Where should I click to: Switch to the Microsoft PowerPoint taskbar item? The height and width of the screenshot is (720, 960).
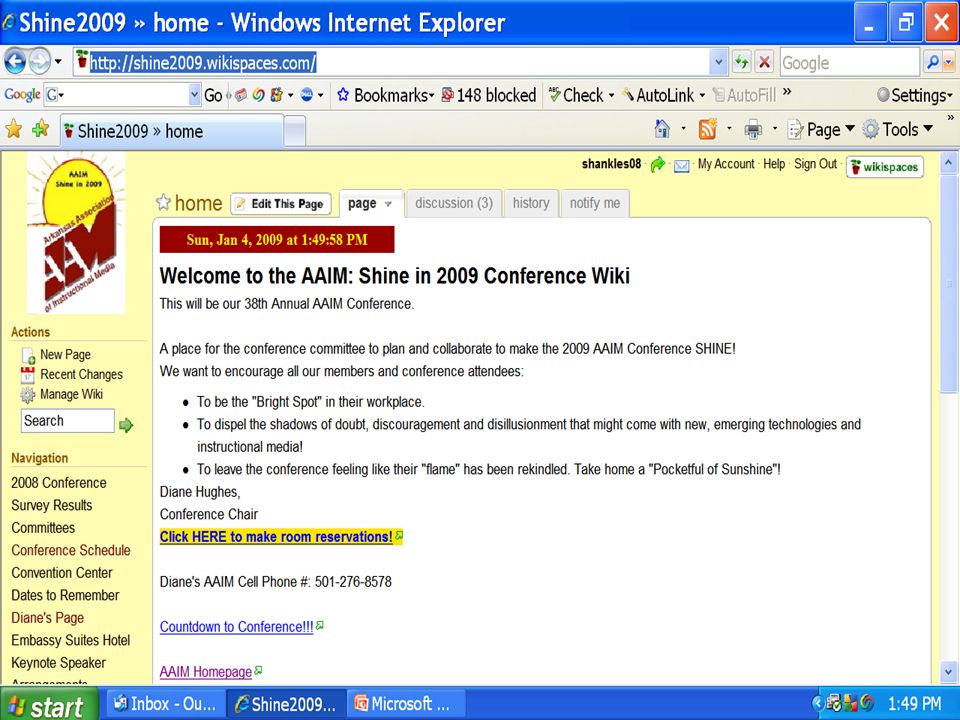click(405, 704)
